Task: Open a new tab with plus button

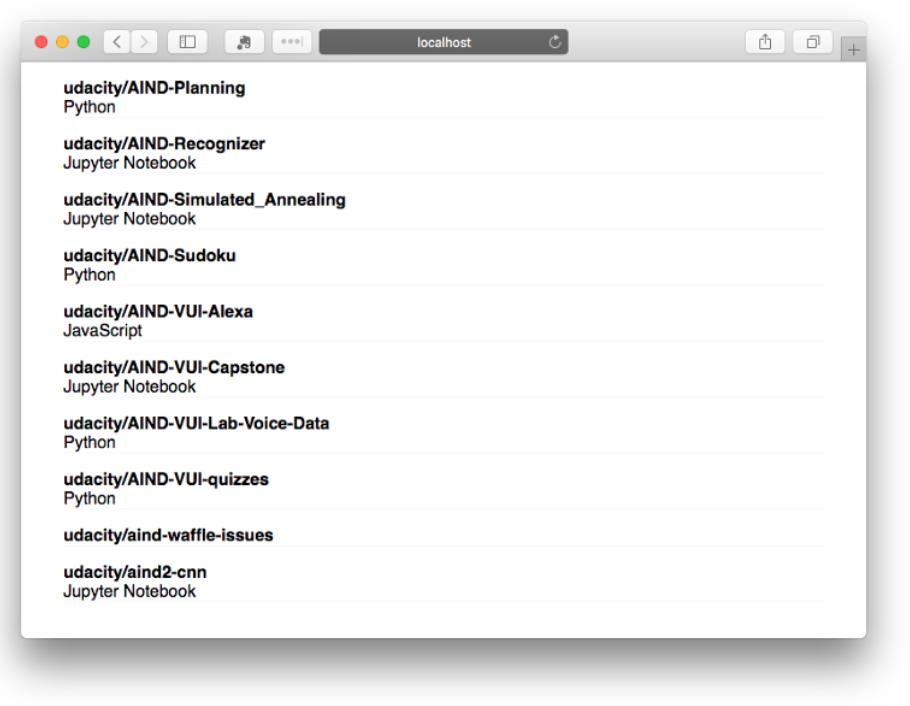Action: point(853,50)
